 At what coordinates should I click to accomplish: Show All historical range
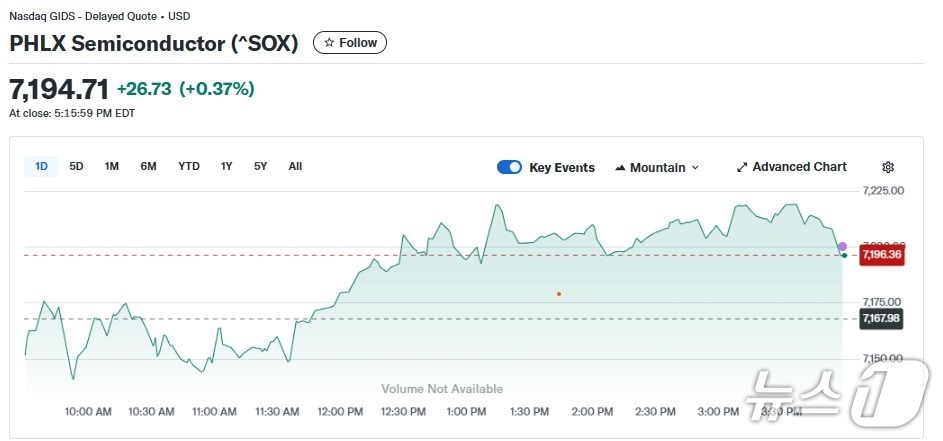(x=295, y=166)
